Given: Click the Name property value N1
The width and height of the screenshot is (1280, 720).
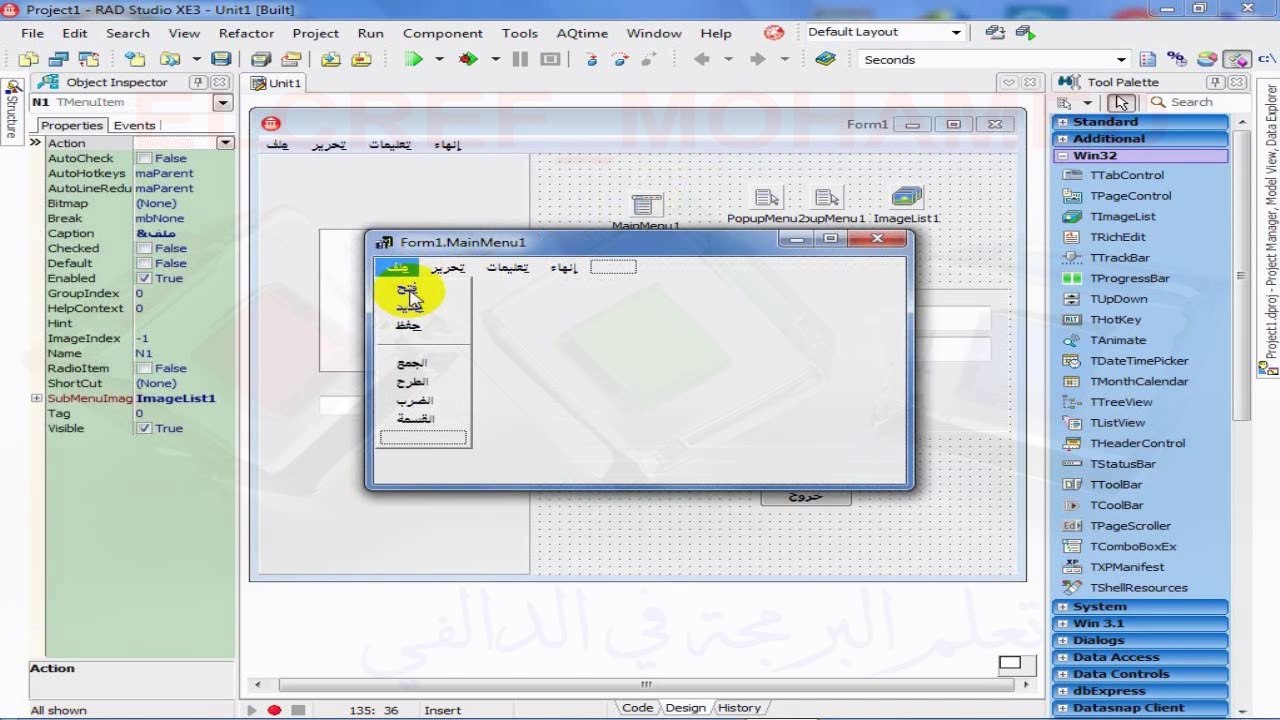Looking at the screenshot, I should point(183,353).
